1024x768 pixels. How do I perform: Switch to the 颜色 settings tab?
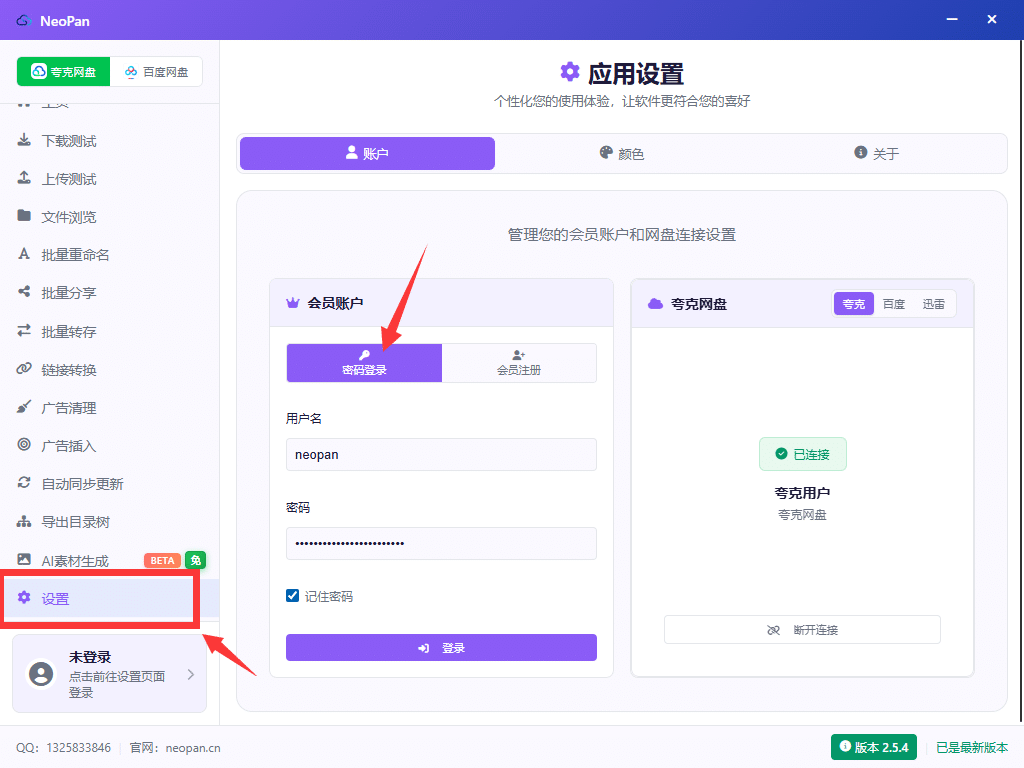[x=622, y=154]
